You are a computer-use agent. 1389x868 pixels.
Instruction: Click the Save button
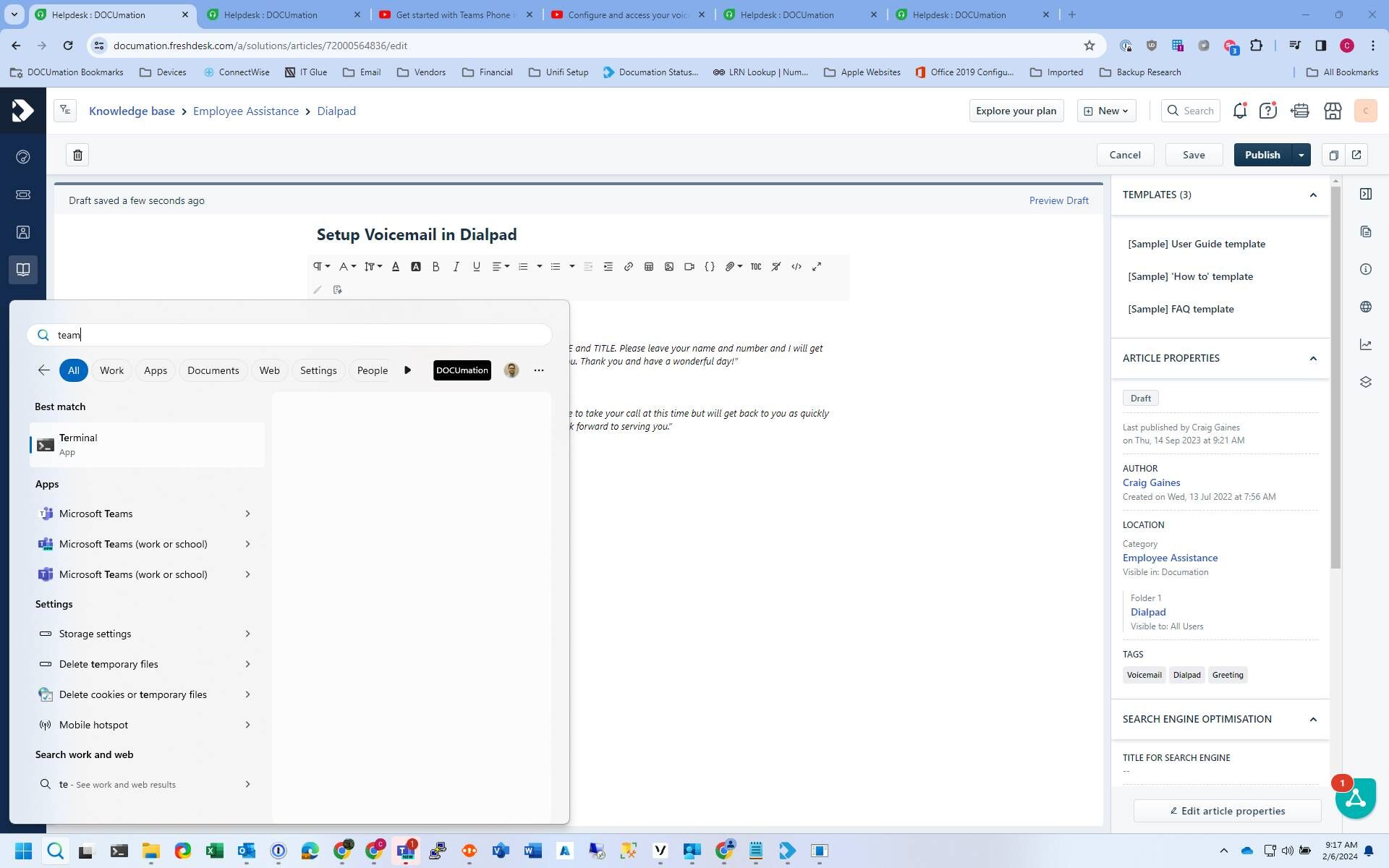coord(1194,155)
